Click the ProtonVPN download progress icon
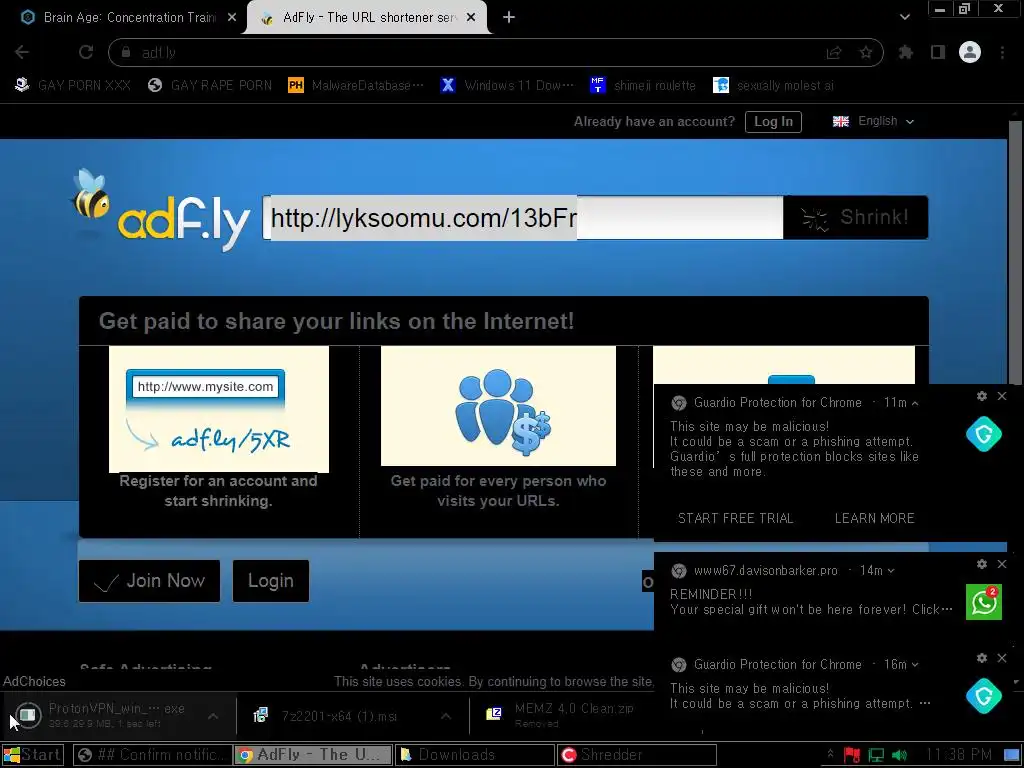 [x=27, y=716]
